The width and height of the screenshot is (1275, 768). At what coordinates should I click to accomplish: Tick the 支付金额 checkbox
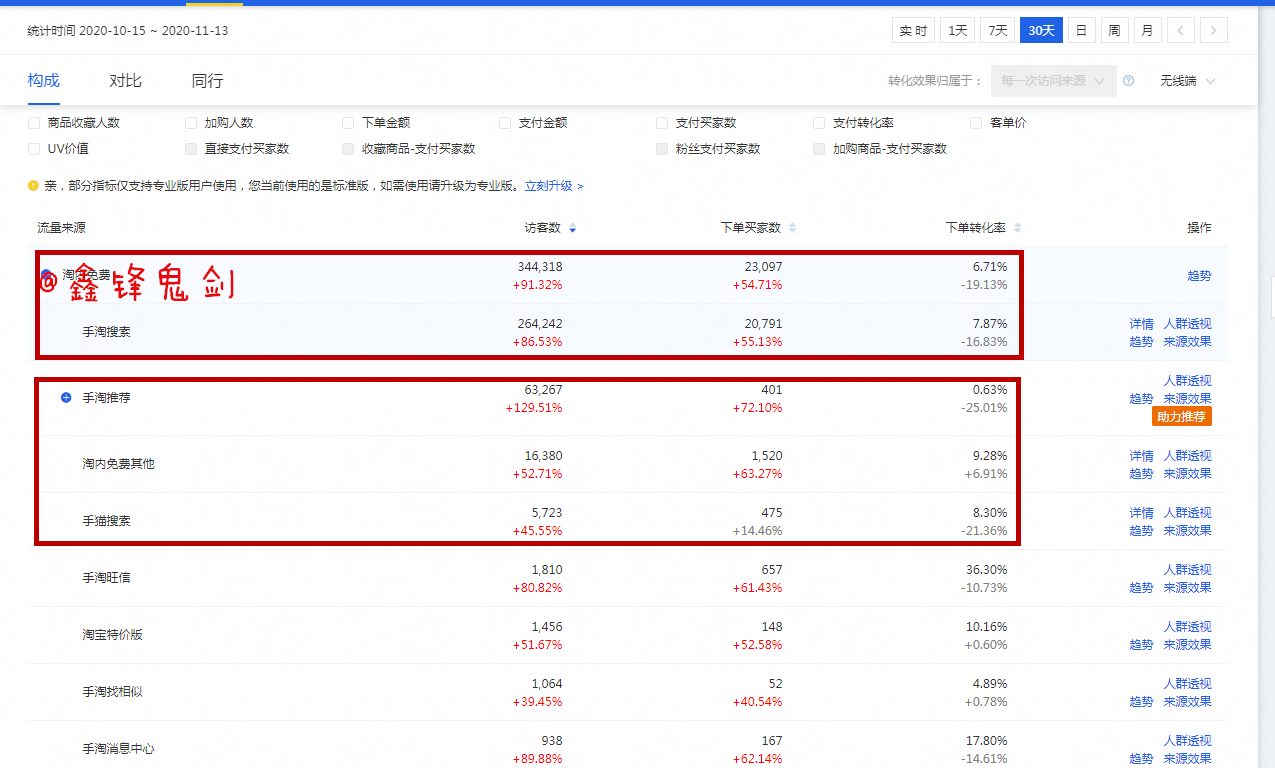tap(505, 123)
